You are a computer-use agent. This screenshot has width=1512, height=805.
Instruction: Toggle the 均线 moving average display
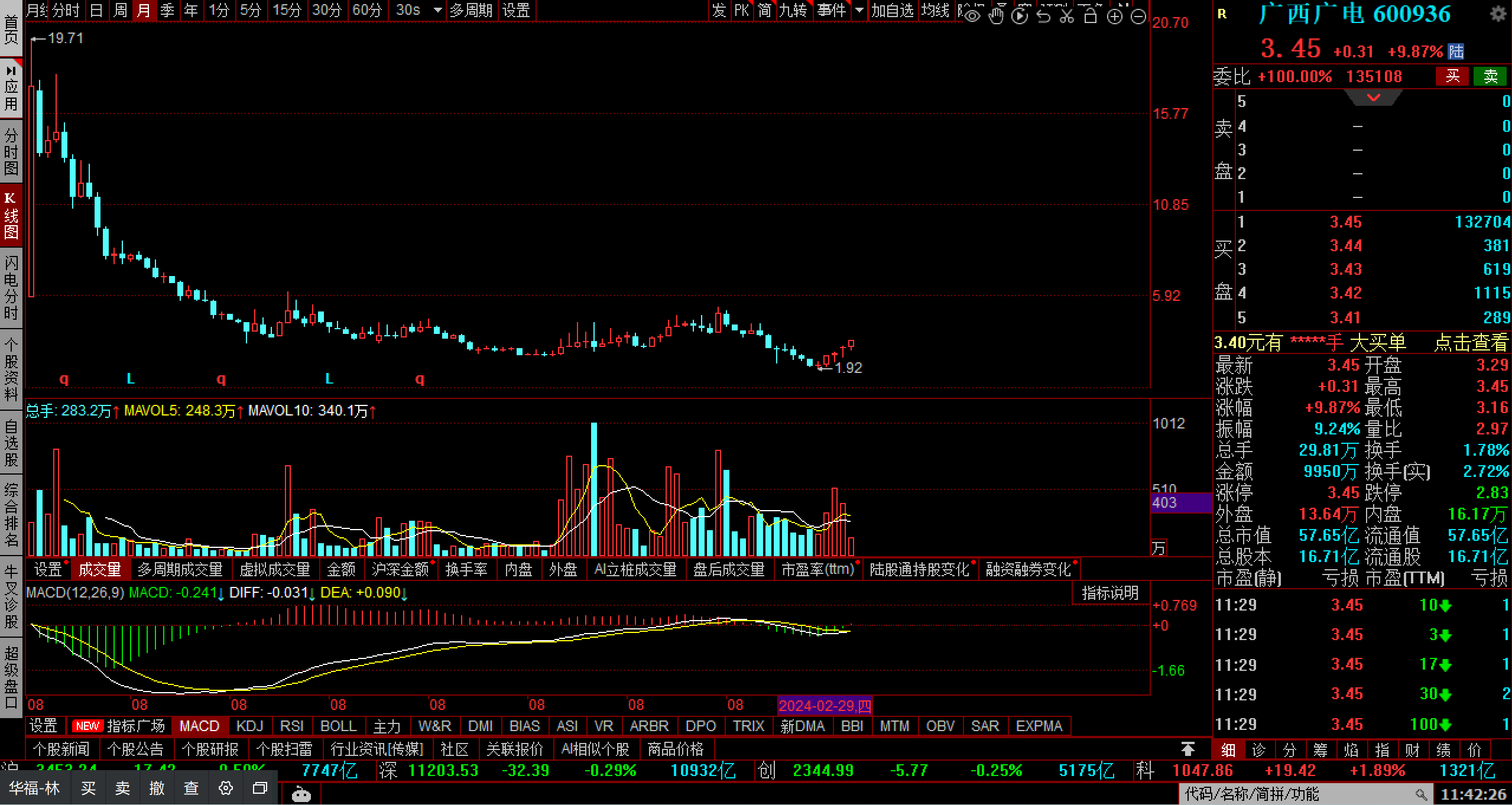[x=935, y=10]
